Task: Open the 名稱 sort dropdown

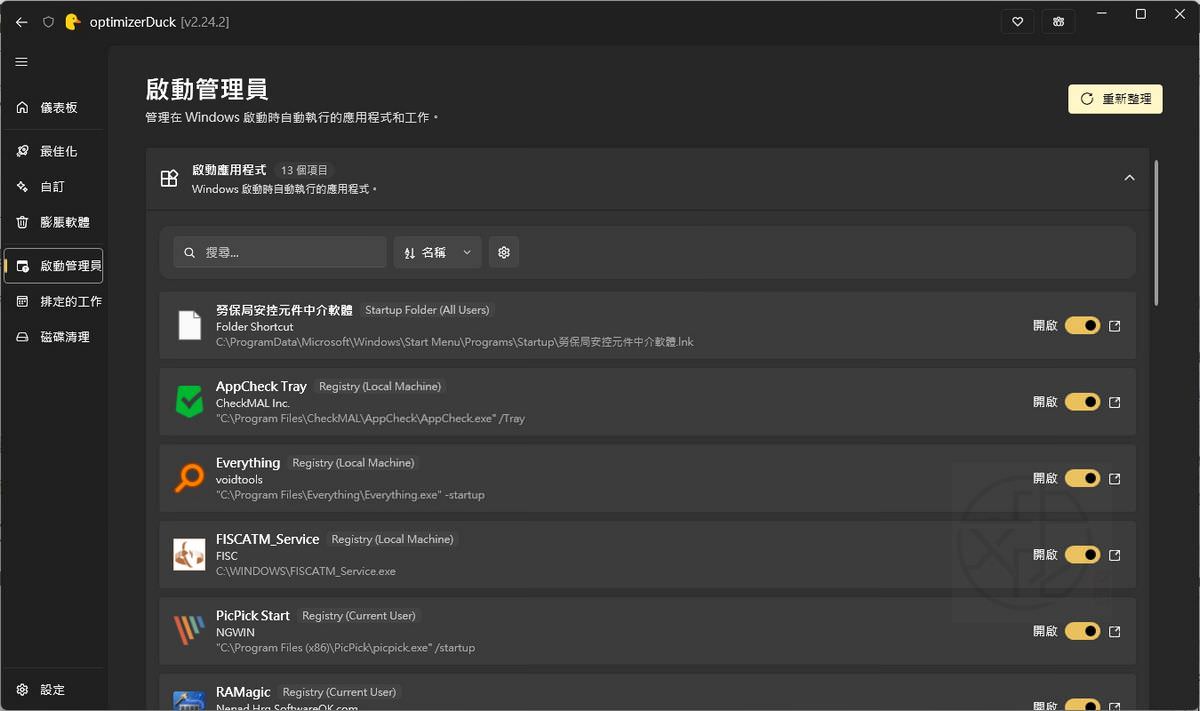Action: (x=437, y=253)
